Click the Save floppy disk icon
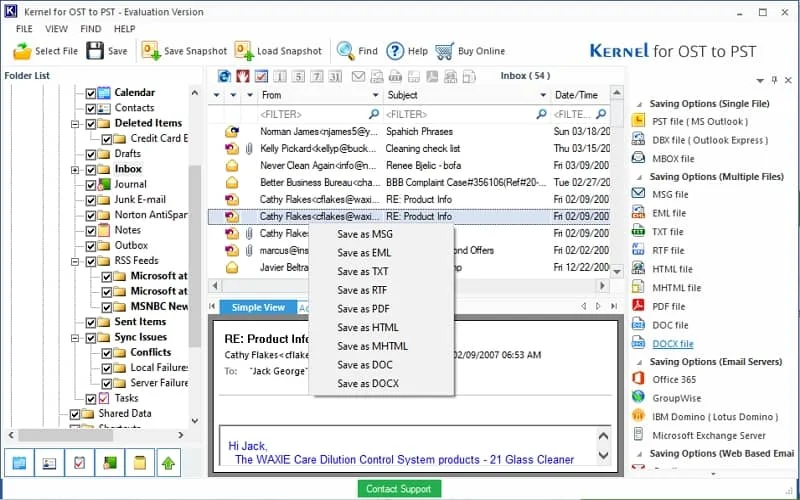The height and width of the screenshot is (500, 800). 95,51
